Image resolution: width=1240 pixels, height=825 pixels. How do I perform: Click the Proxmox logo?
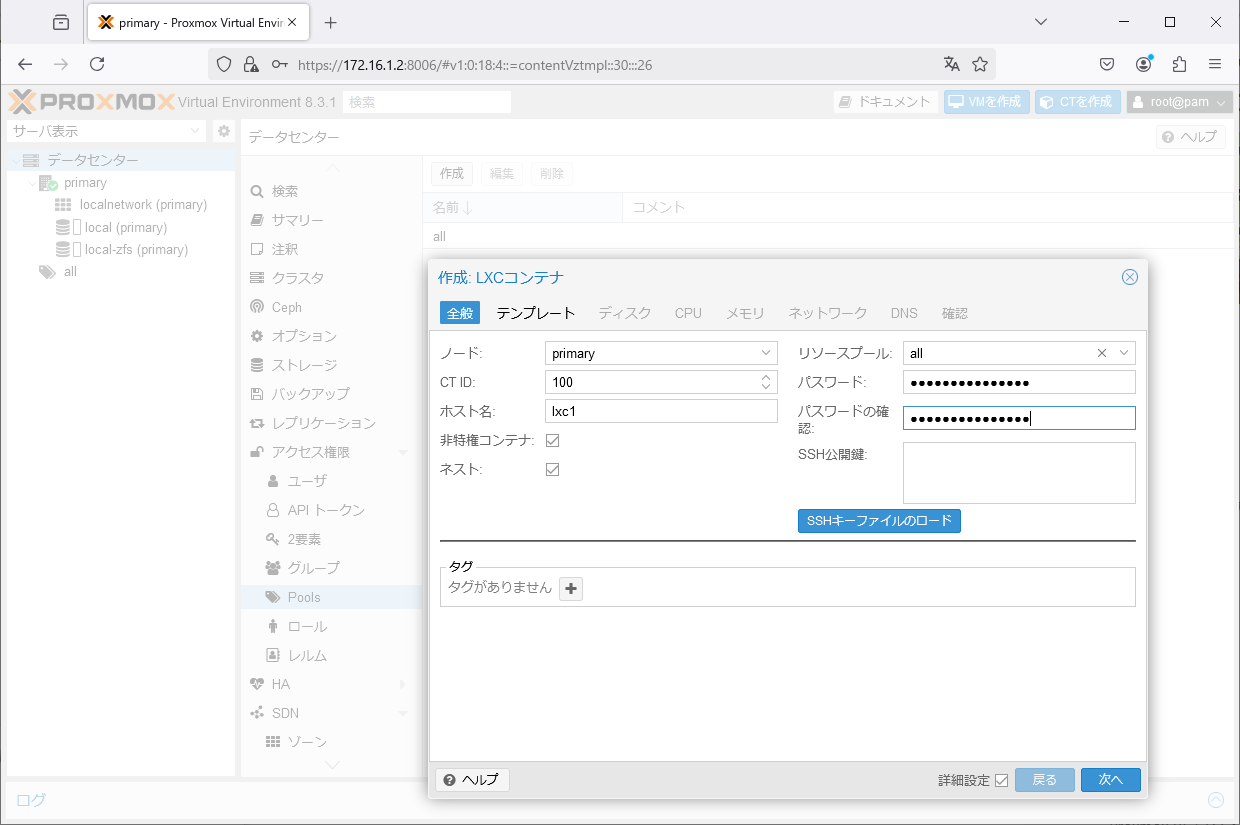pyautogui.click(x=91, y=102)
